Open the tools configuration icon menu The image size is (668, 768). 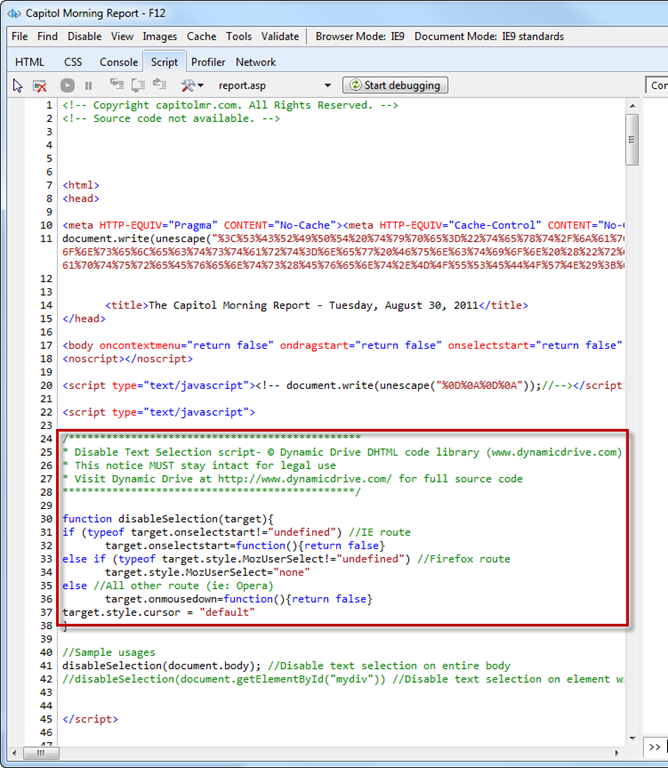point(191,86)
